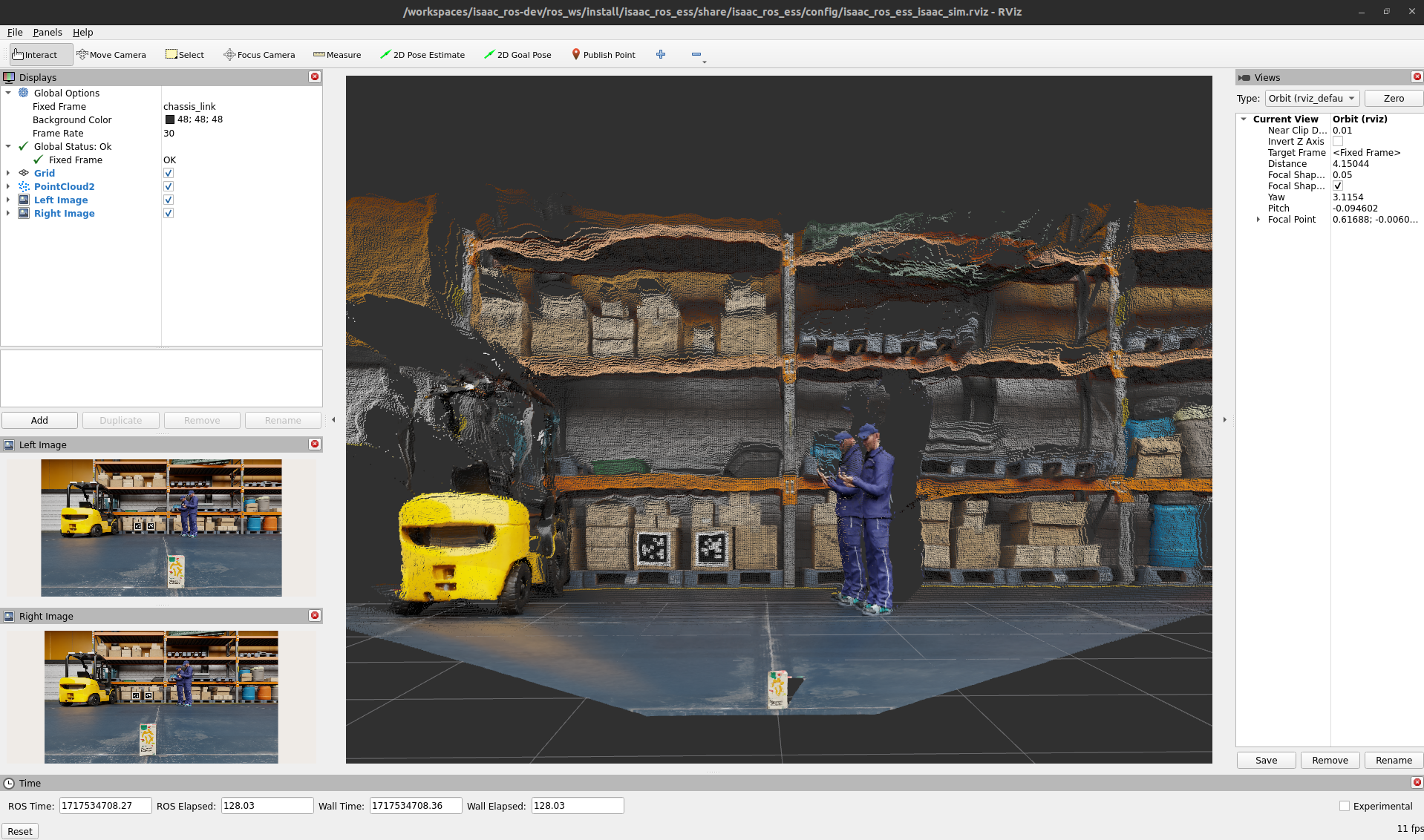1424x840 pixels.
Task: Open the view Type dropdown
Action: tap(1311, 99)
